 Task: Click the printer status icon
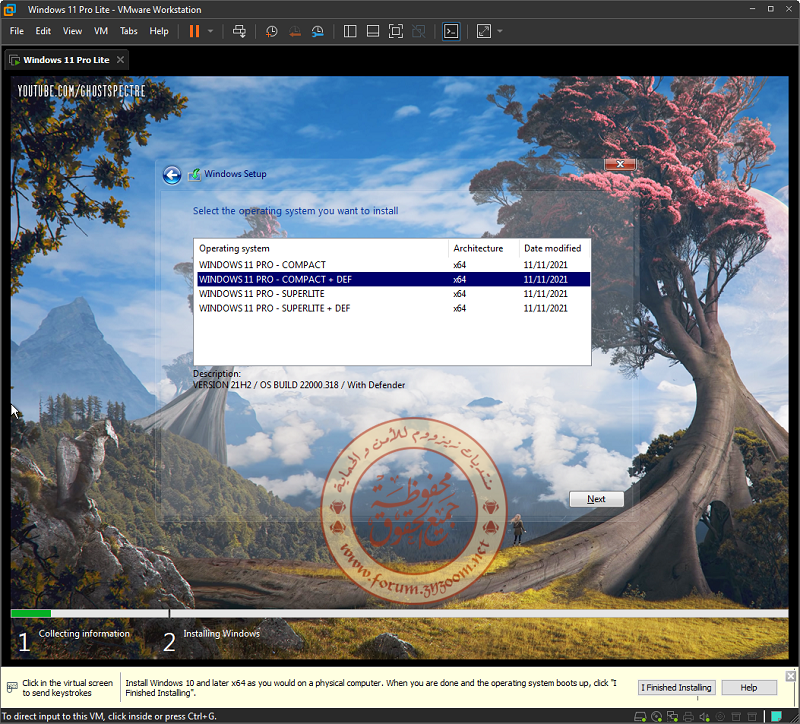[x=688, y=717]
